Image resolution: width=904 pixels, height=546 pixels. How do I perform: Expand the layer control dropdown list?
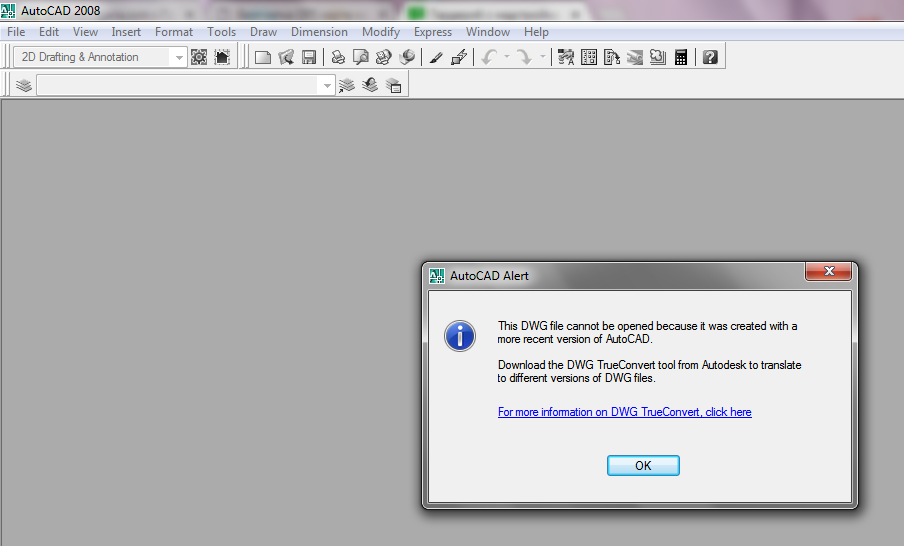click(327, 85)
